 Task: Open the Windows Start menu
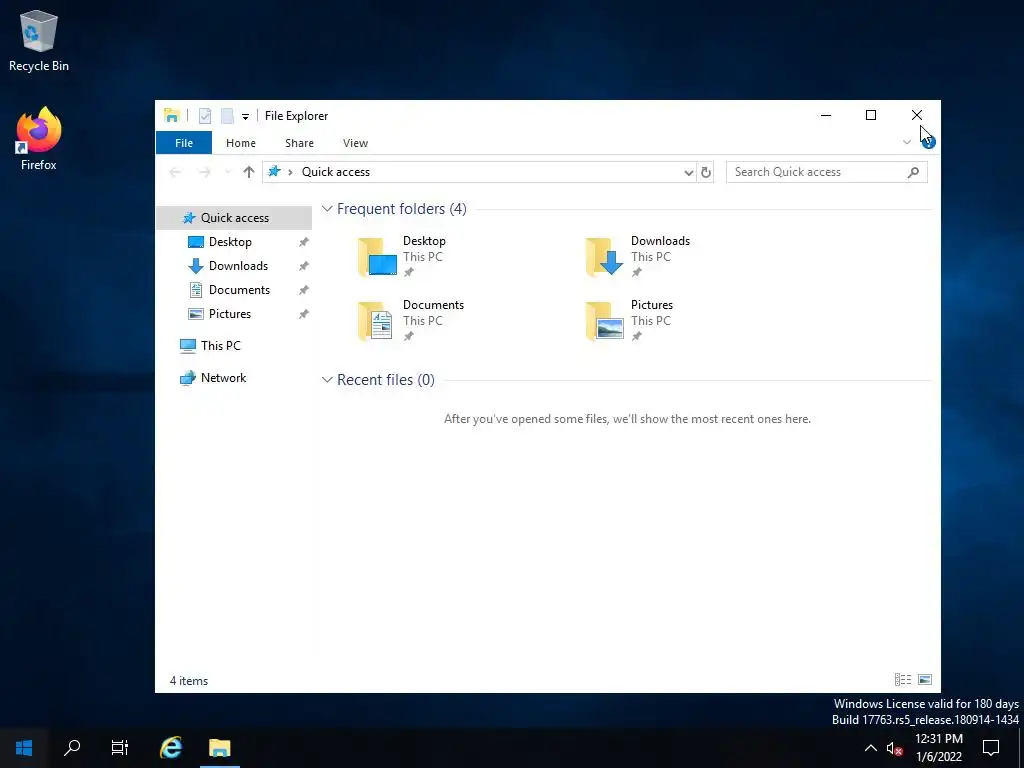(x=24, y=748)
